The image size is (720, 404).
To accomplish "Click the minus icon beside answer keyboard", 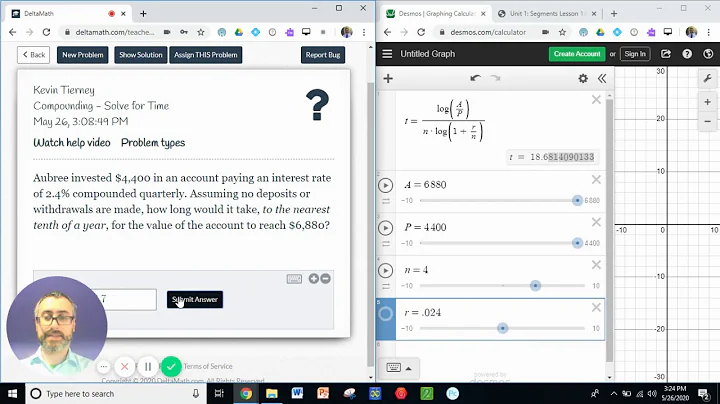I will click(x=326, y=278).
